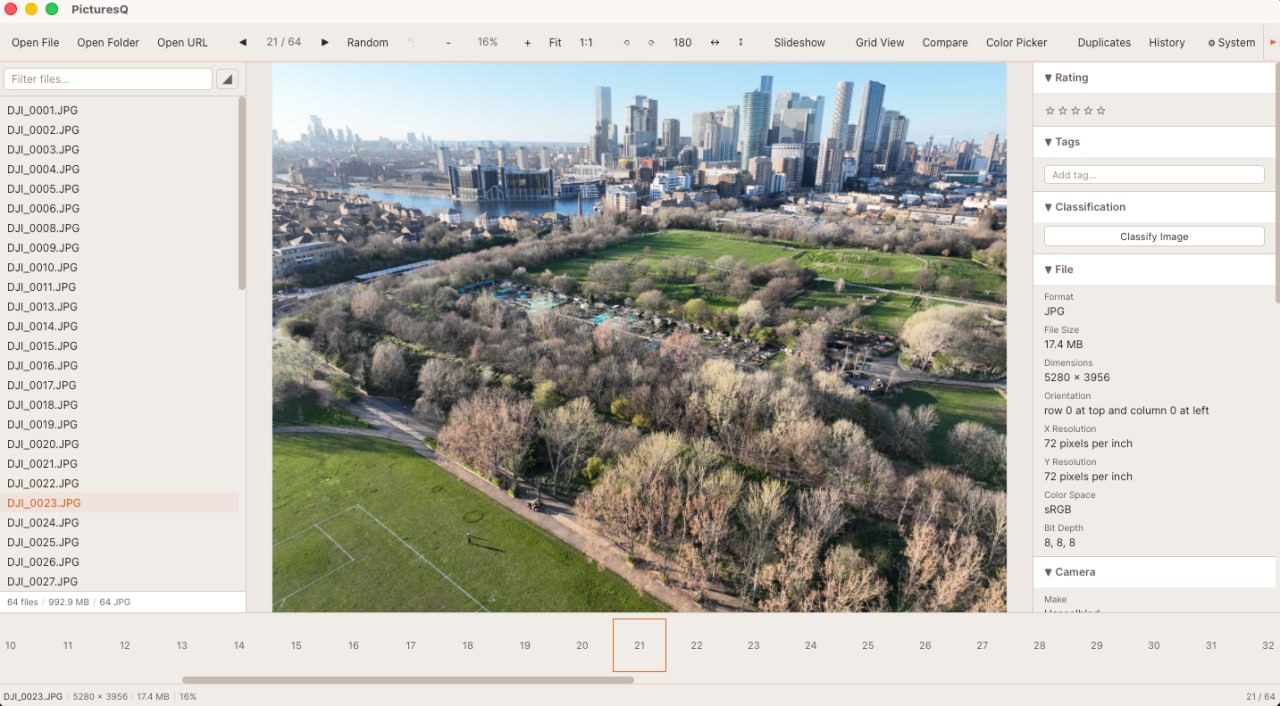Open File from the toolbar
The height and width of the screenshot is (706, 1280).
(35, 42)
